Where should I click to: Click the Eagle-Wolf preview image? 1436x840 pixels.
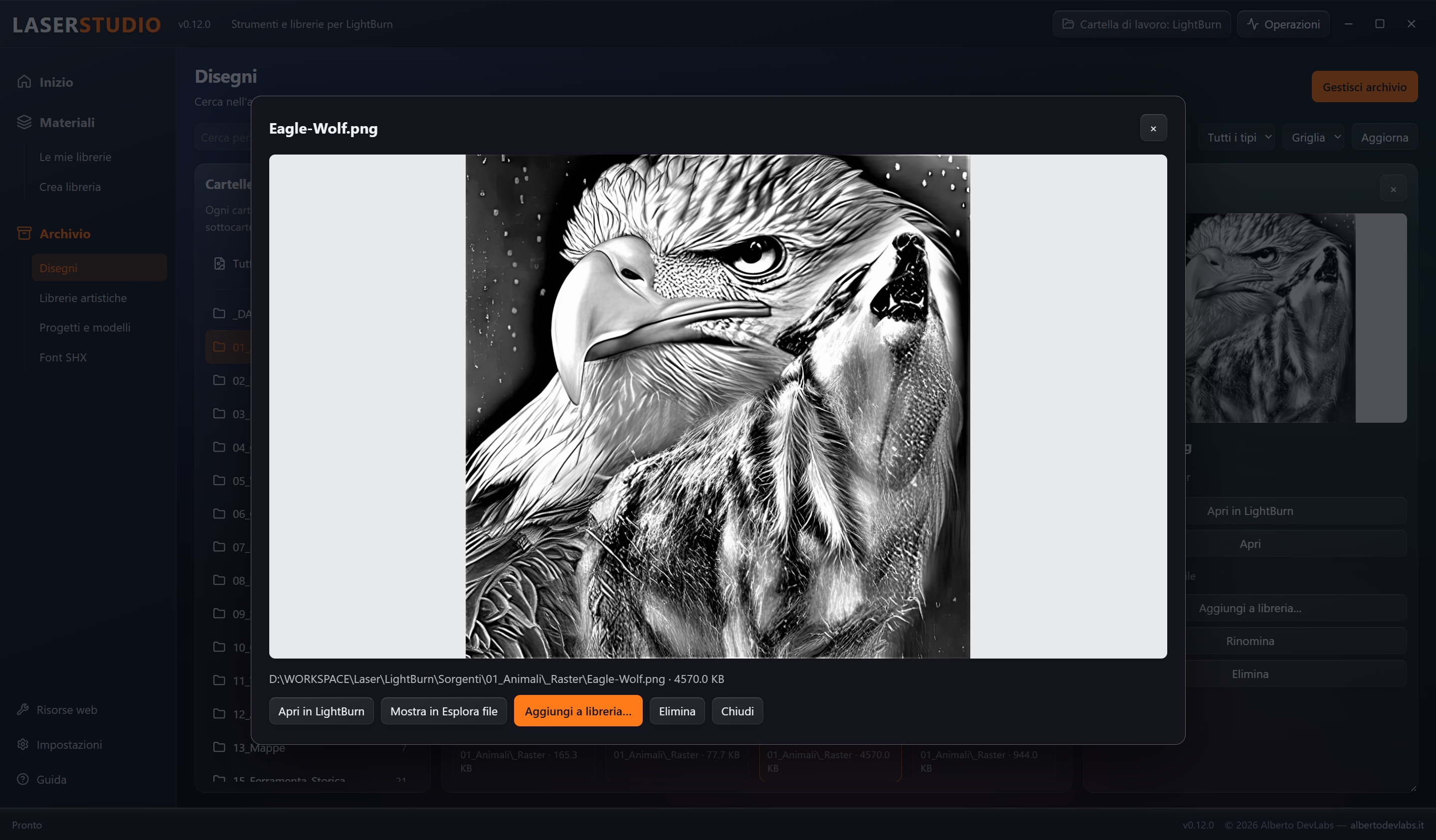point(718,406)
